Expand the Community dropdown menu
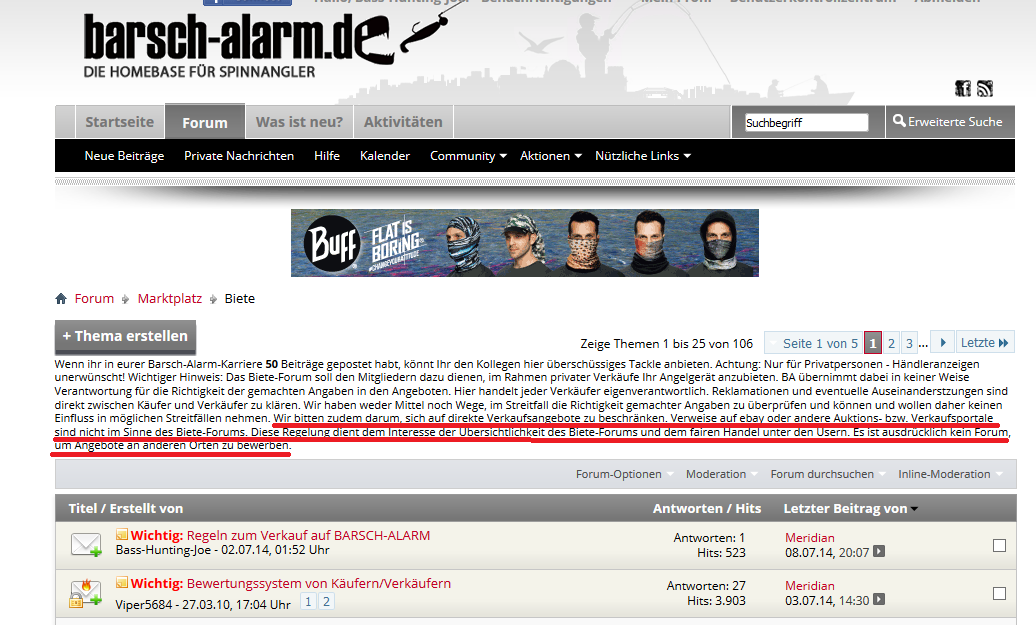The image size is (1036, 625). pos(468,156)
